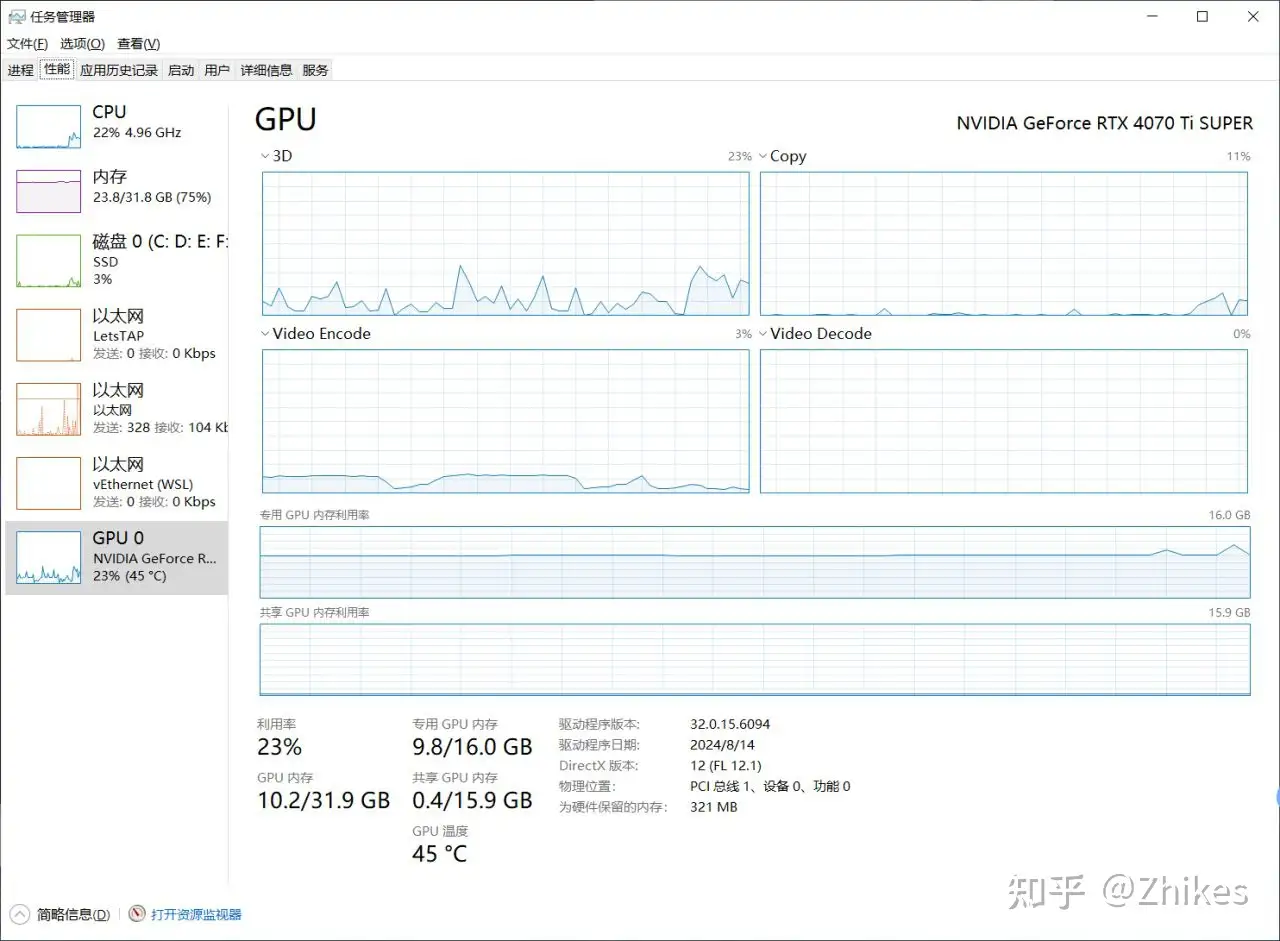This screenshot has width=1280, height=941.
Task: Click the 简略信息(D) button
Action: click(73, 914)
